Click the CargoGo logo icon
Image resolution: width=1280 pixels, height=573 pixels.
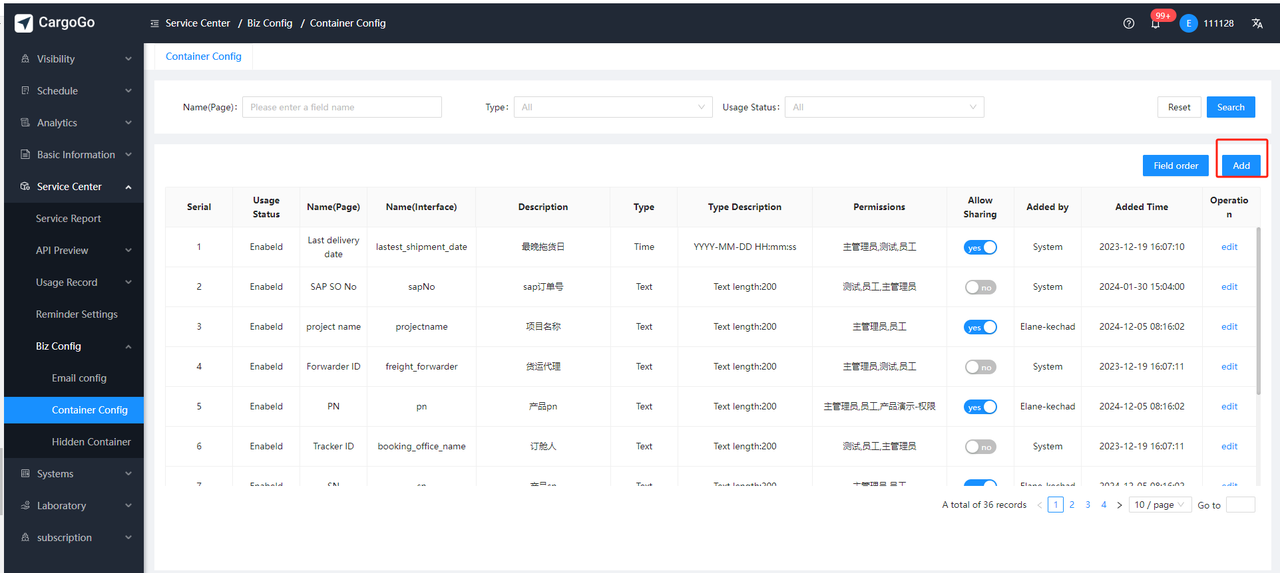pos(24,22)
